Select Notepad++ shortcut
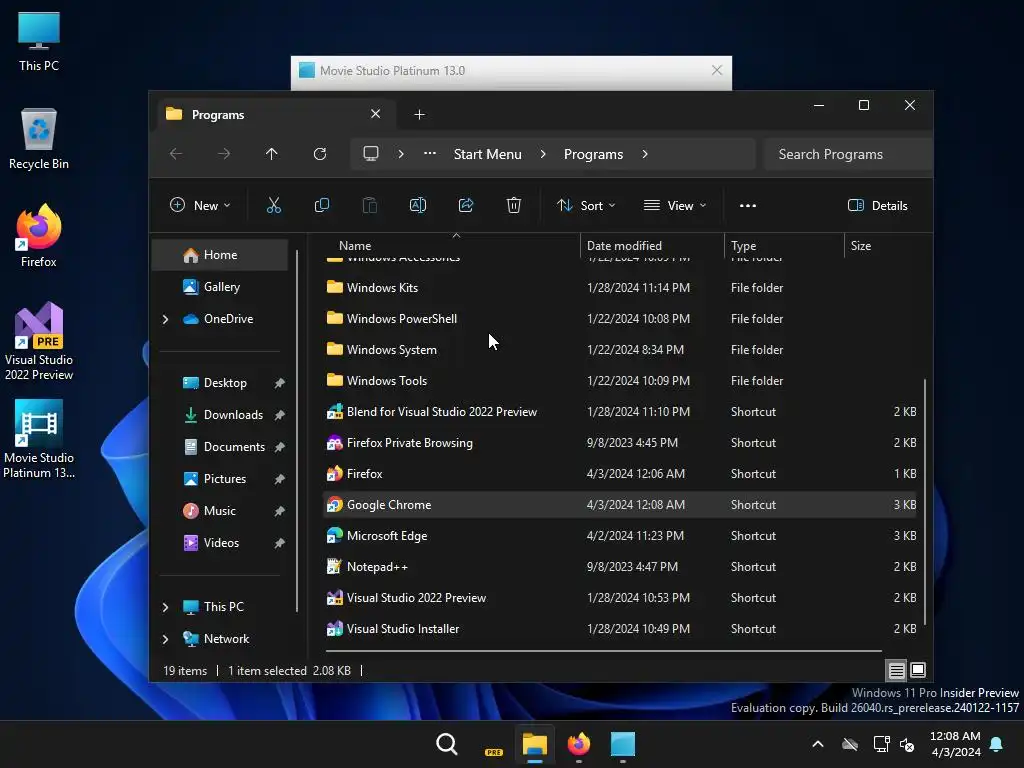Viewport: 1024px width, 768px height. (x=619, y=567)
